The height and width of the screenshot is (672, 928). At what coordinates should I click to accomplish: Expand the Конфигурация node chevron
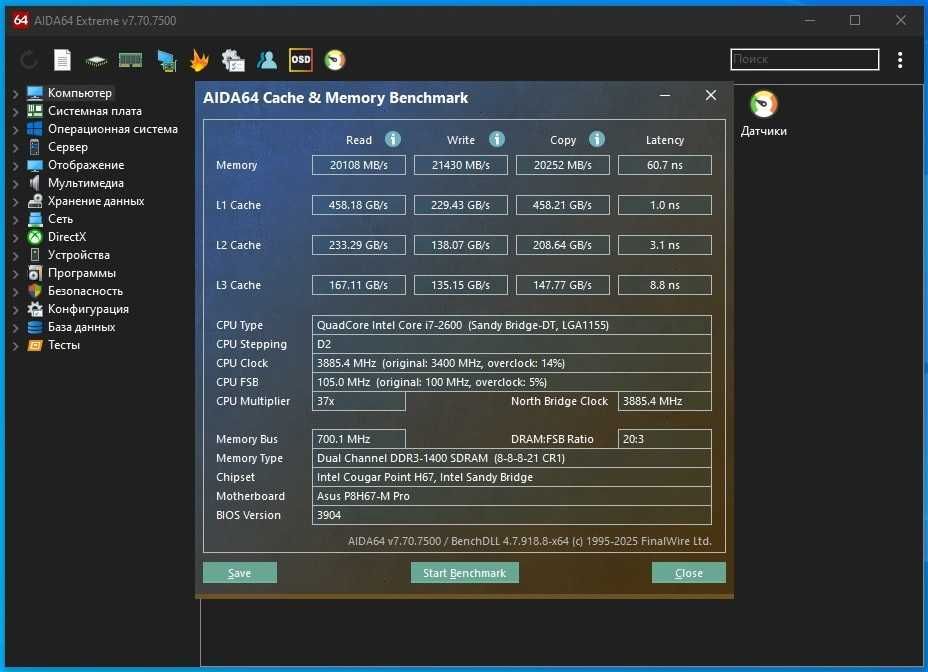tap(15, 309)
